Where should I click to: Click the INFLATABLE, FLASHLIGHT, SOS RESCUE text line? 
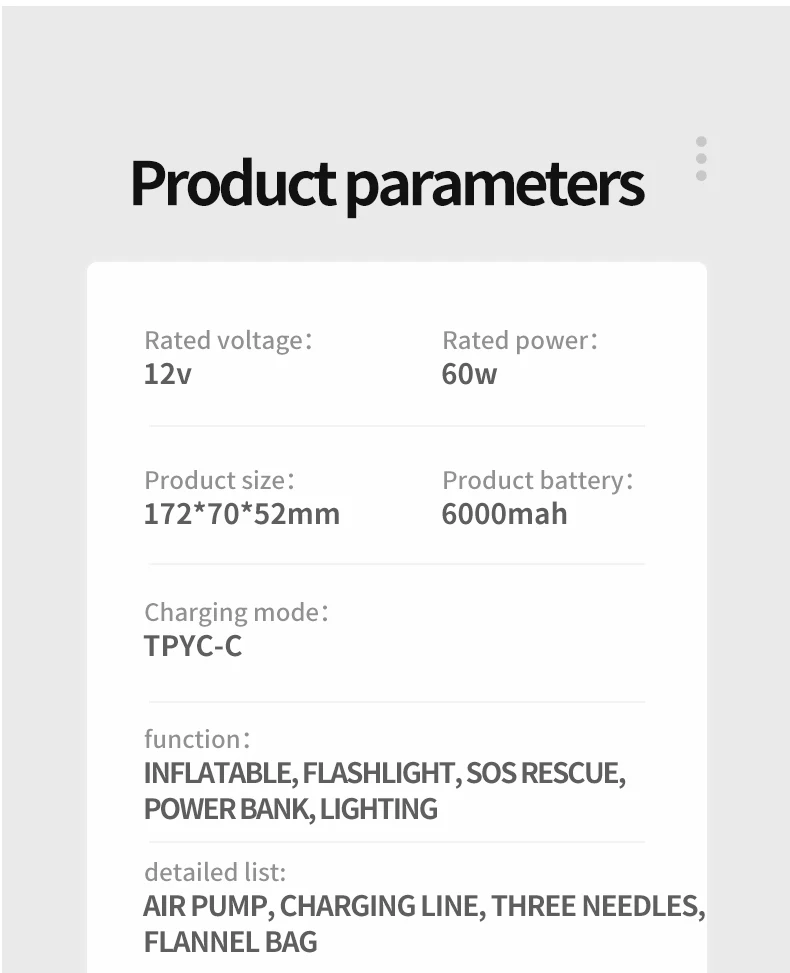click(385, 774)
